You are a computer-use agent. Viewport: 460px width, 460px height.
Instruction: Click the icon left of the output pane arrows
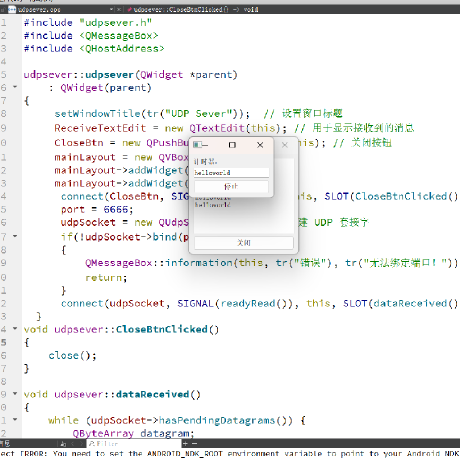pos(63,444)
